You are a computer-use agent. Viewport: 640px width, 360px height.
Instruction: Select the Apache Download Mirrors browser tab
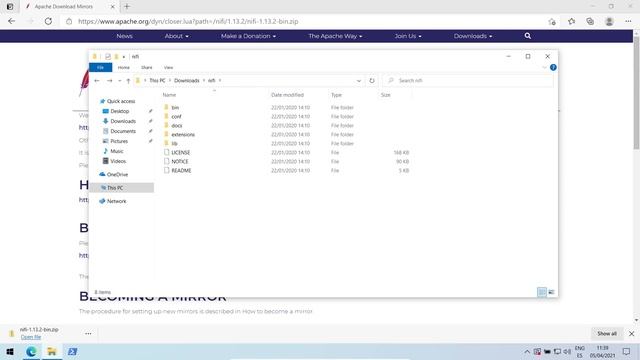pyautogui.click(x=69, y=7)
